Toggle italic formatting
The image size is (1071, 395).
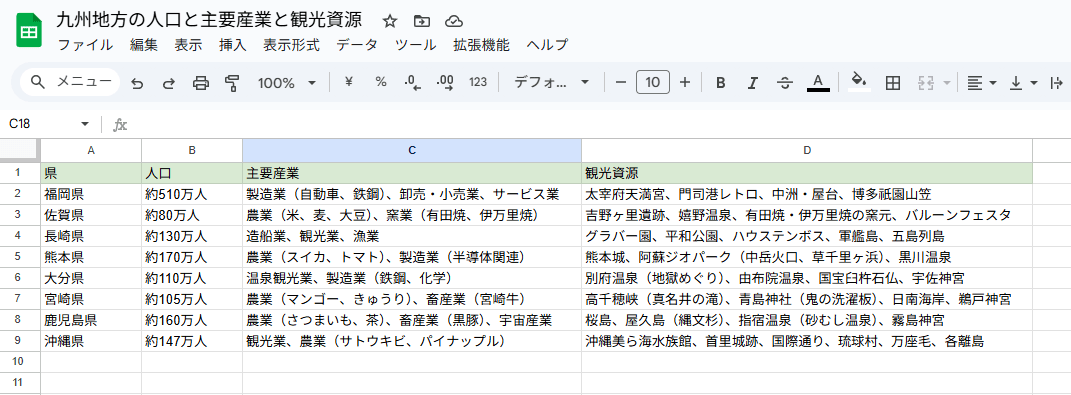[753, 83]
